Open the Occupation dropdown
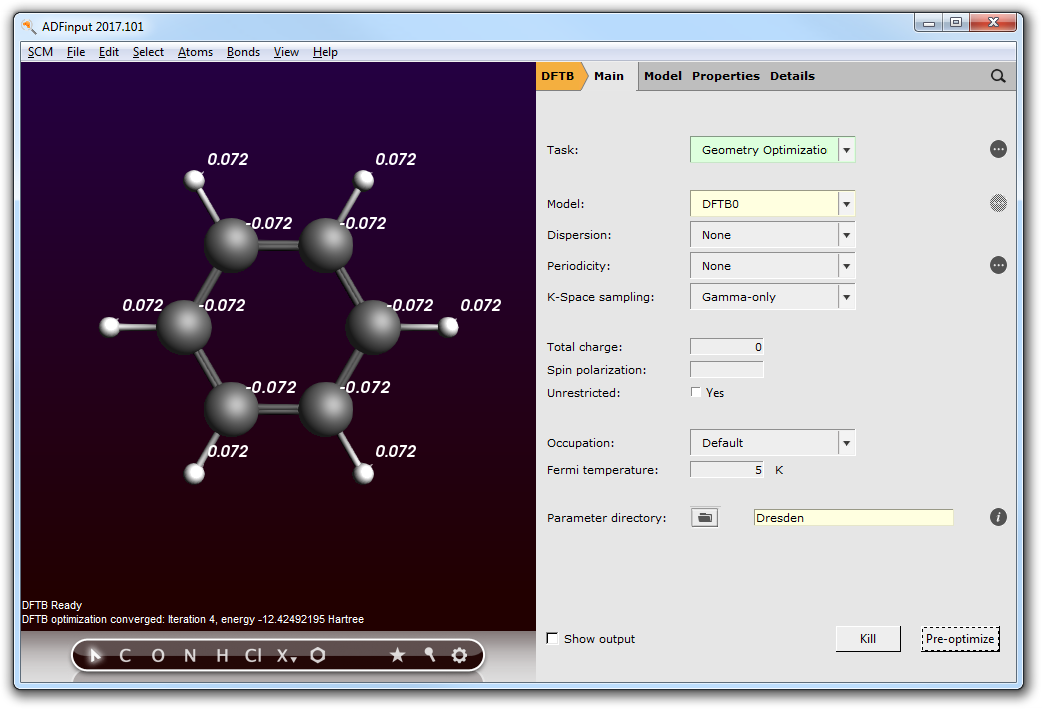The width and height of the screenshot is (1042, 709). (x=772, y=443)
